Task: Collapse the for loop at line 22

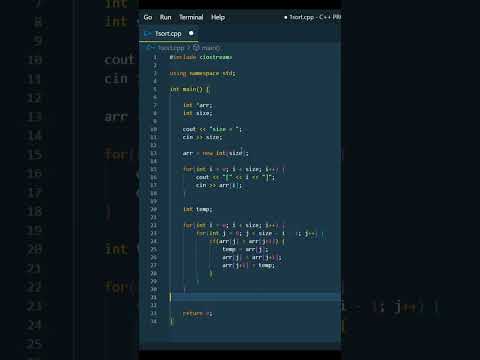Action: tap(162, 225)
